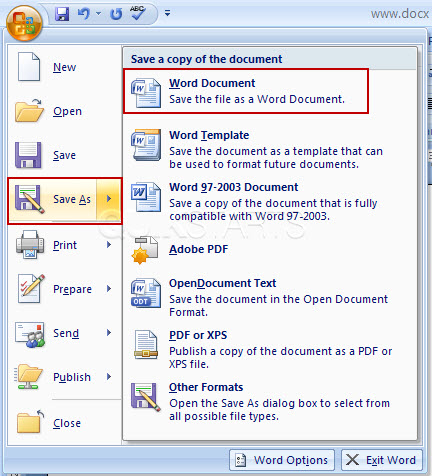Click the Exit Word button

(x=382, y=460)
